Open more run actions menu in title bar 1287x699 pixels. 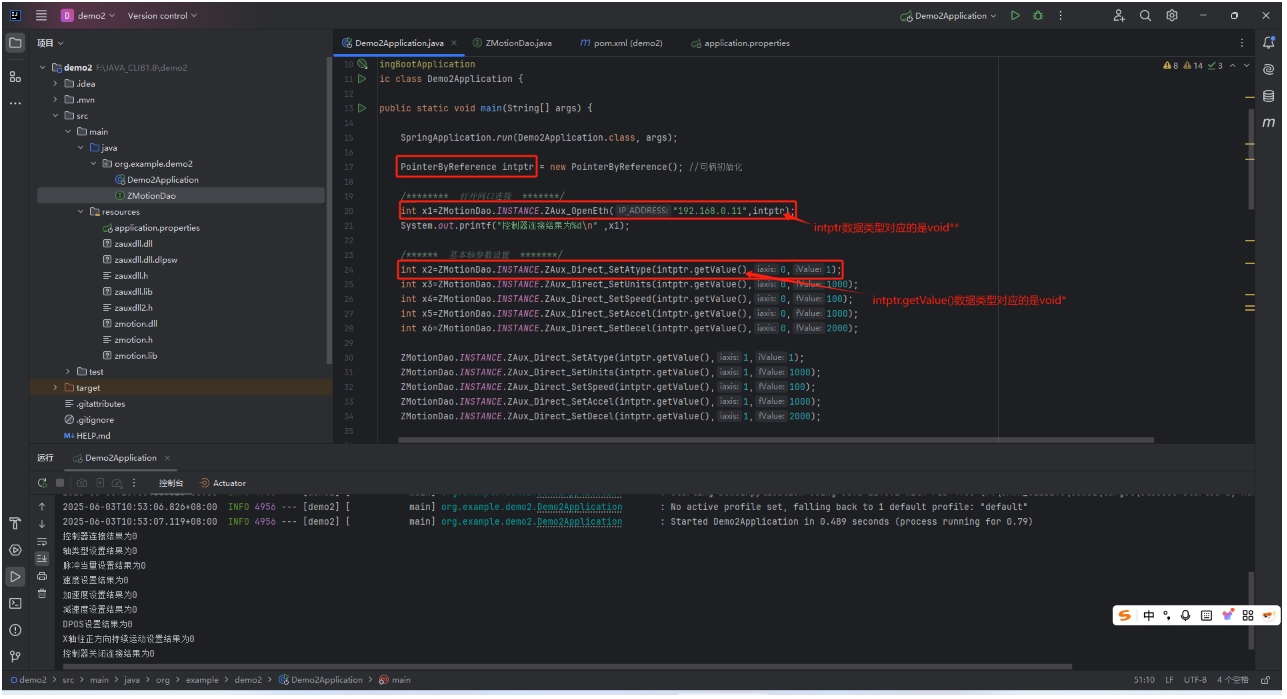click(1061, 16)
